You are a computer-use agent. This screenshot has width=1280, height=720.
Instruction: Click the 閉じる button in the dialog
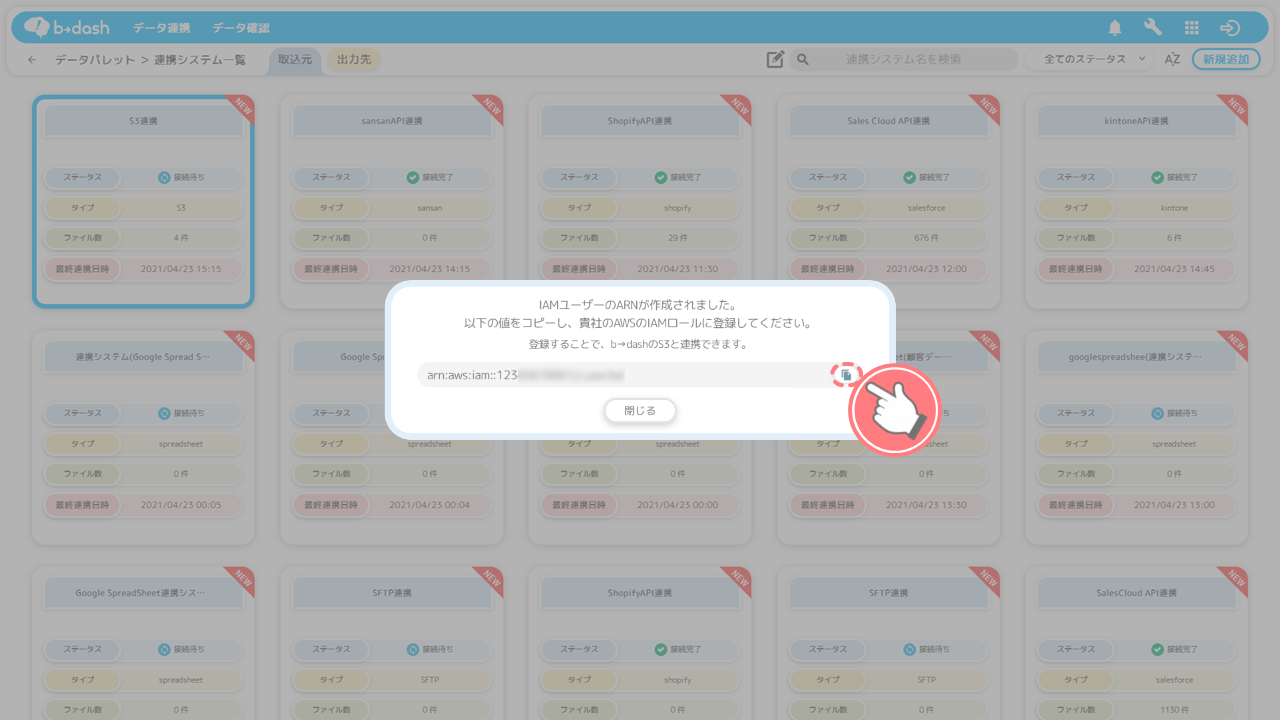click(x=640, y=411)
